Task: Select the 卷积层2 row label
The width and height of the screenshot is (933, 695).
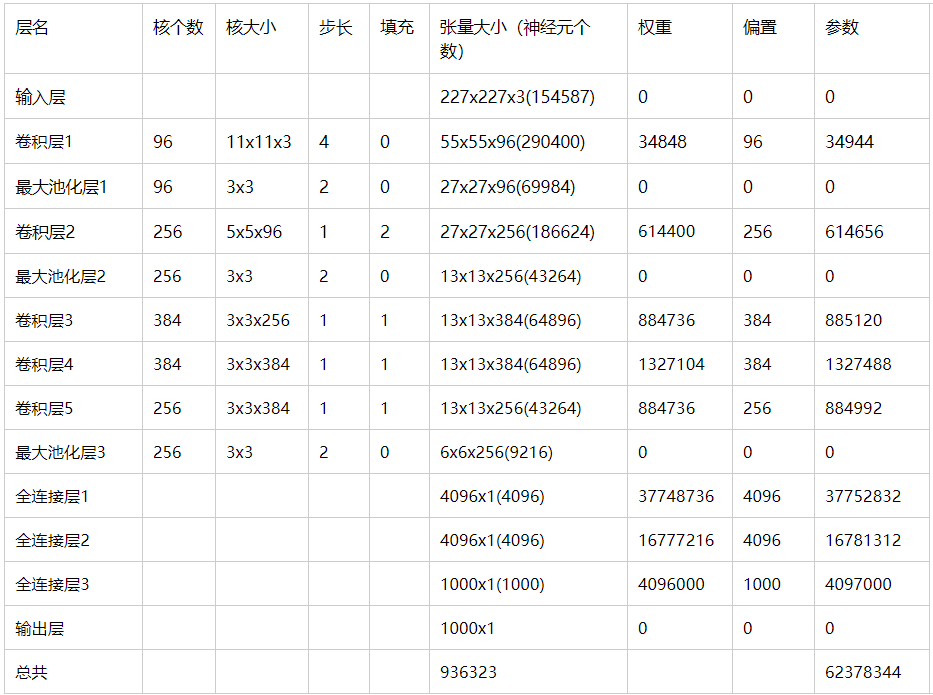Action: coord(45,231)
